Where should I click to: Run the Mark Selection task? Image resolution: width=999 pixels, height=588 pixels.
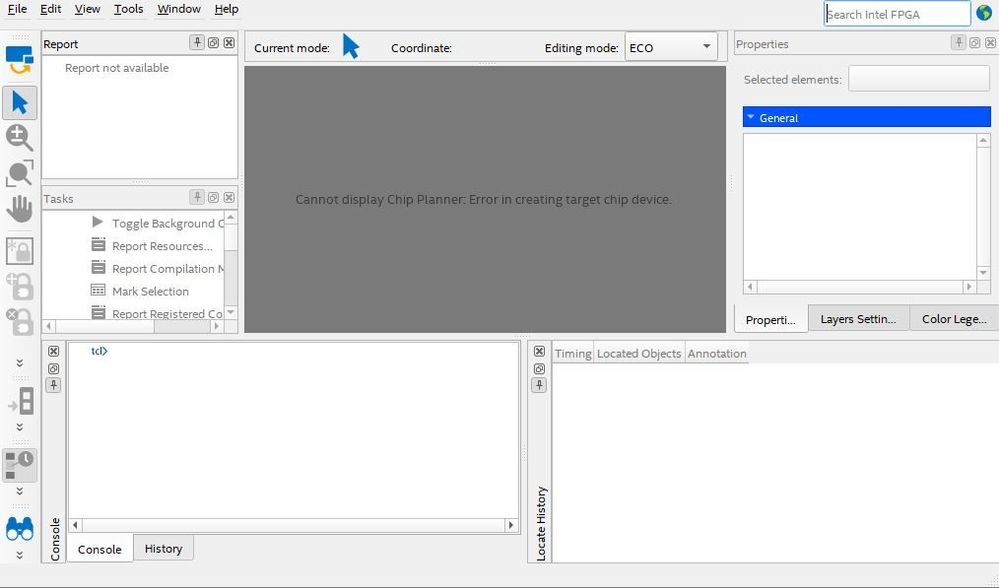(x=150, y=291)
